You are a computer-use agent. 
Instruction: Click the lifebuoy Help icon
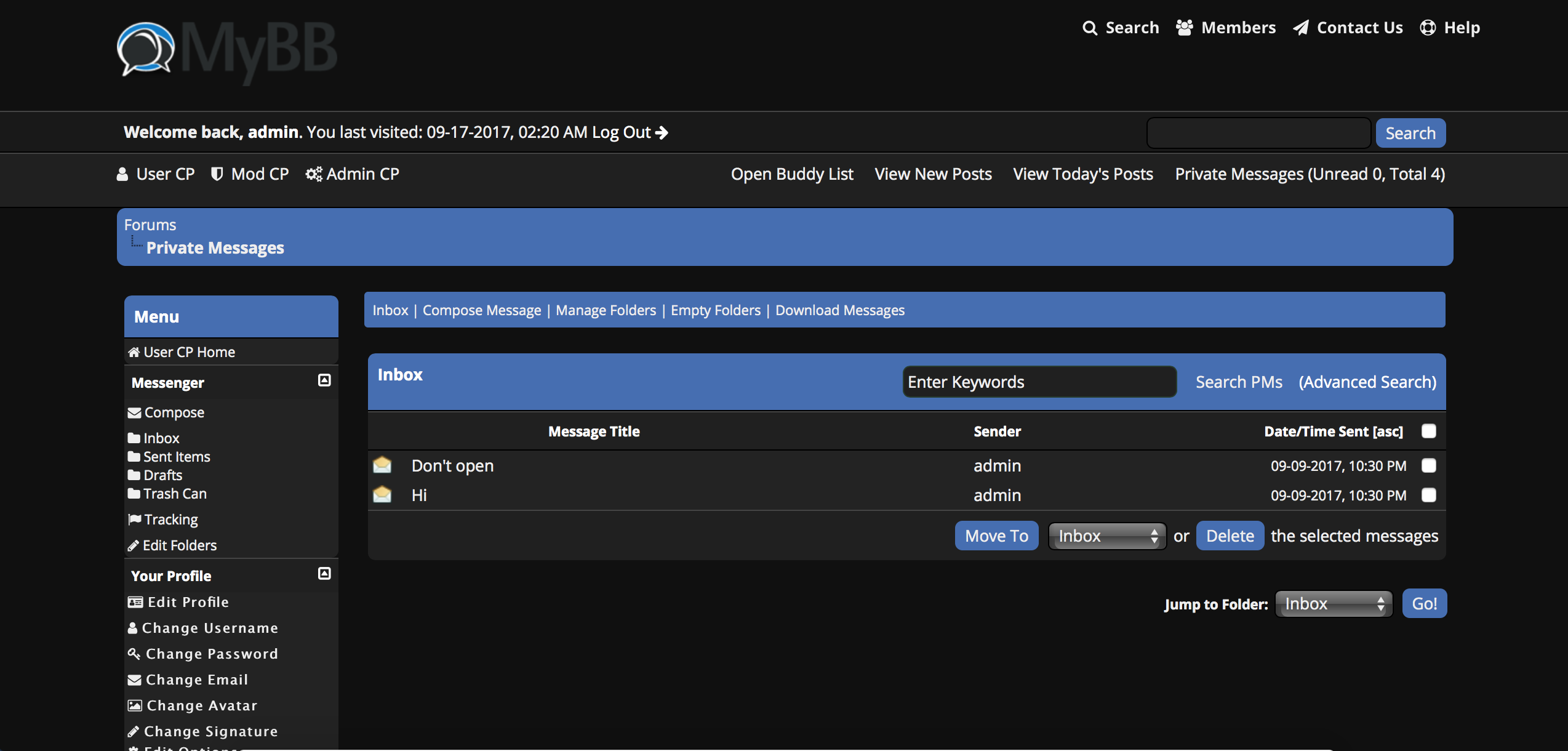1428,28
